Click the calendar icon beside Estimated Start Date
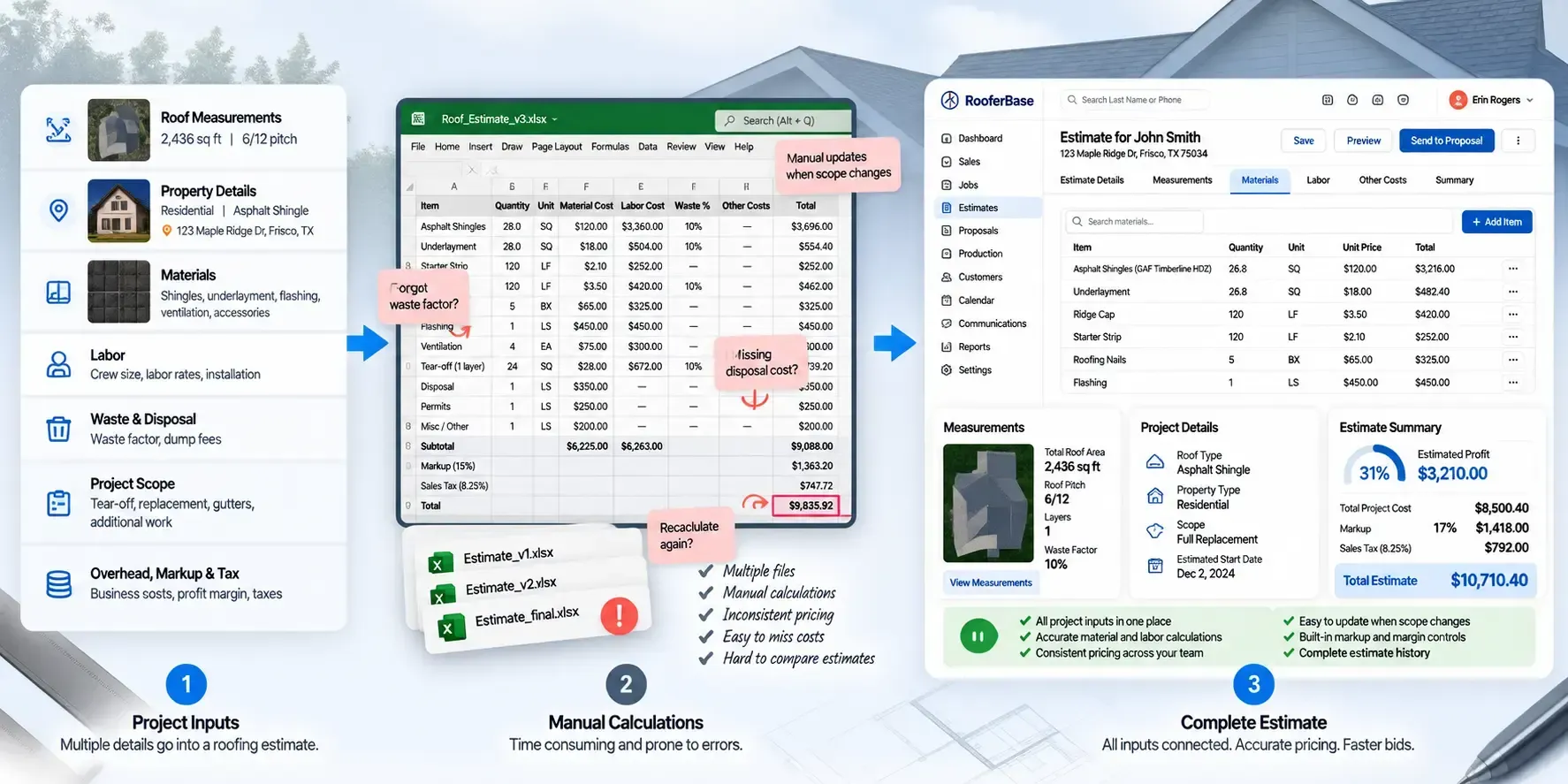This screenshot has height=784, width=1568. point(1155,566)
